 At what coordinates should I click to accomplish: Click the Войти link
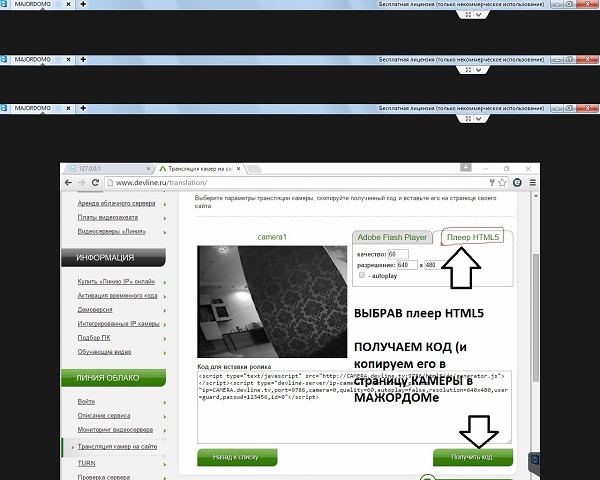tap(86, 402)
